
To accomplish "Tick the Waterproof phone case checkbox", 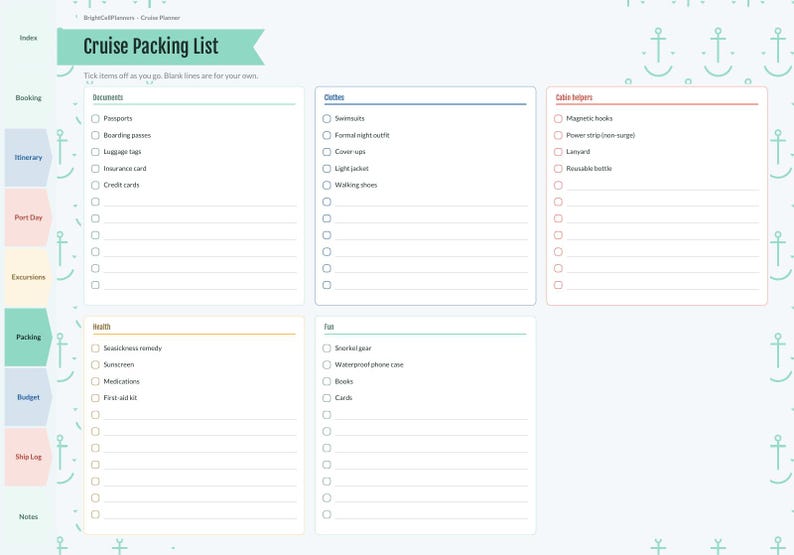I will (x=327, y=365).
